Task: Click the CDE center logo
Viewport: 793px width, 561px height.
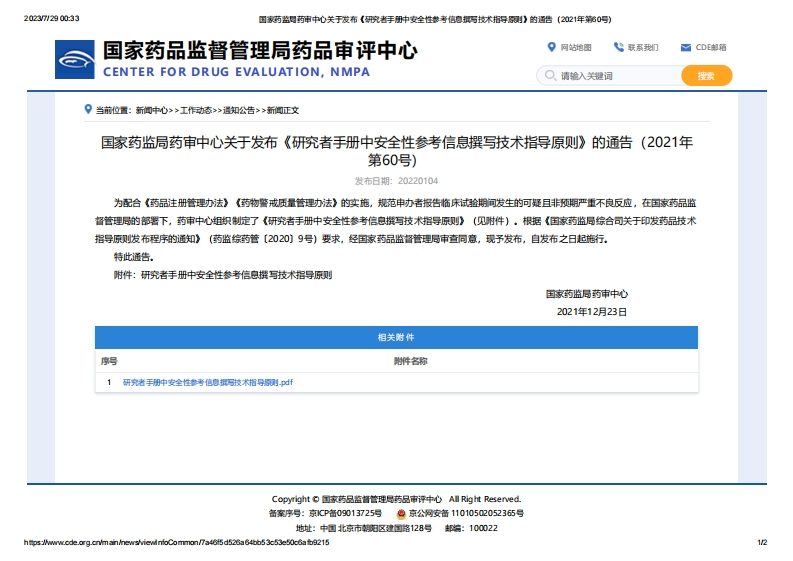Action: (x=75, y=60)
